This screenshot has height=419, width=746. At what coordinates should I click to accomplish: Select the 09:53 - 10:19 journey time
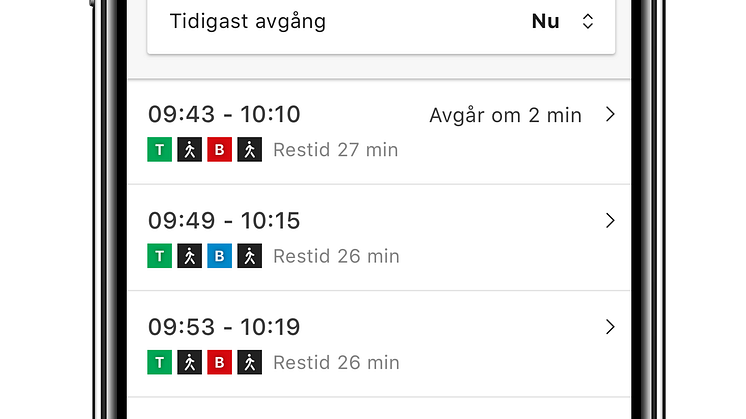click(224, 327)
